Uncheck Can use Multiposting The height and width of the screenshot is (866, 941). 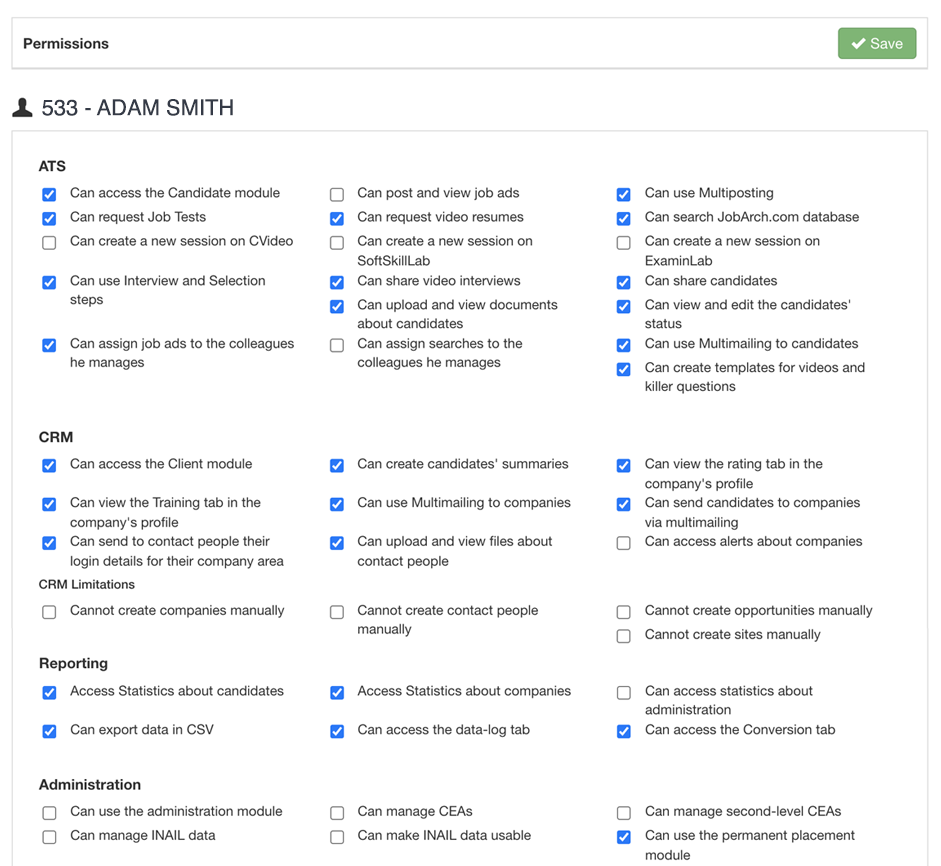624,194
